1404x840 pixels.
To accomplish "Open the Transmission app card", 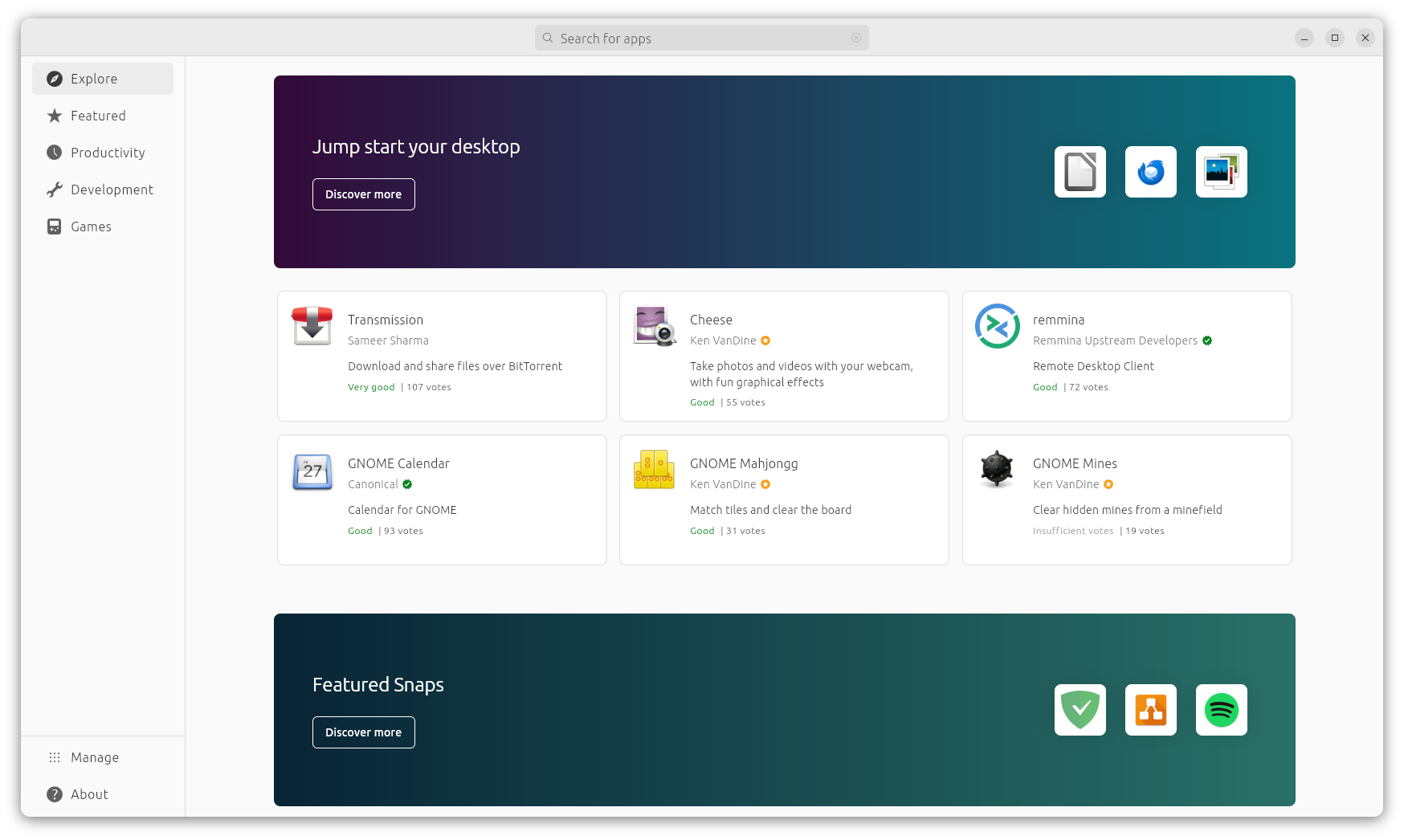I will (x=441, y=356).
